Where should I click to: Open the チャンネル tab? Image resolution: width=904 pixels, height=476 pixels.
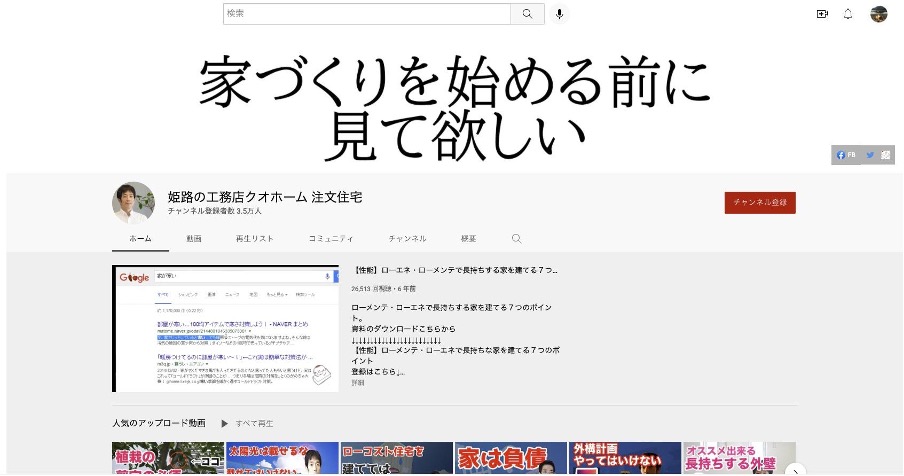[x=407, y=239]
